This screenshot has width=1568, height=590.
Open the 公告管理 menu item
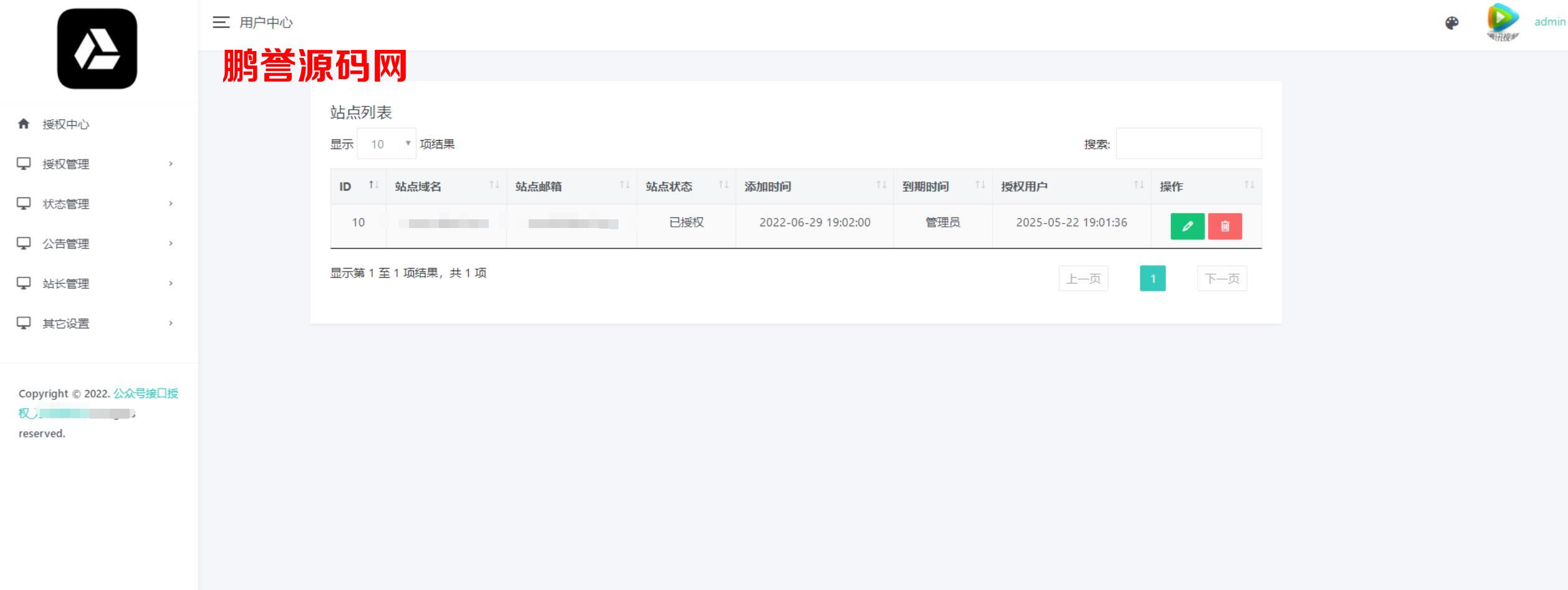pyautogui.click(x=65, y=244)
